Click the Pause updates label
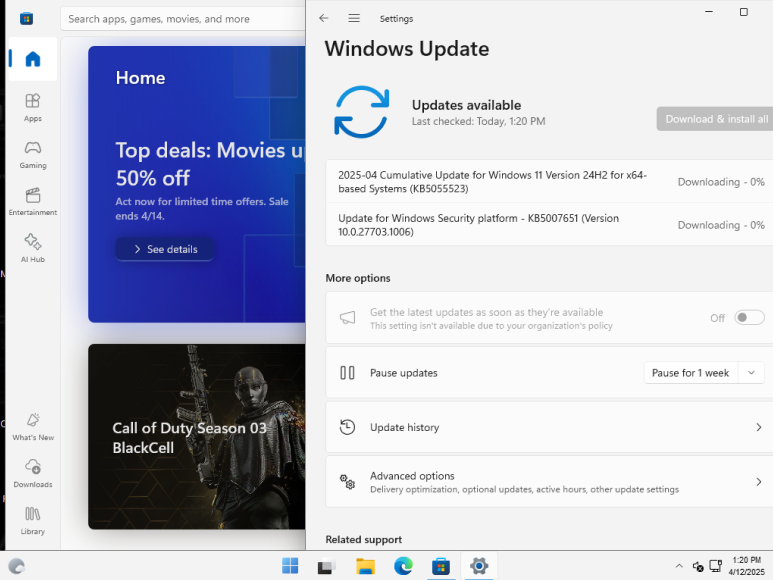Image resolution: width=773 pixels, height=580 pixels. (x=404, y=373)
